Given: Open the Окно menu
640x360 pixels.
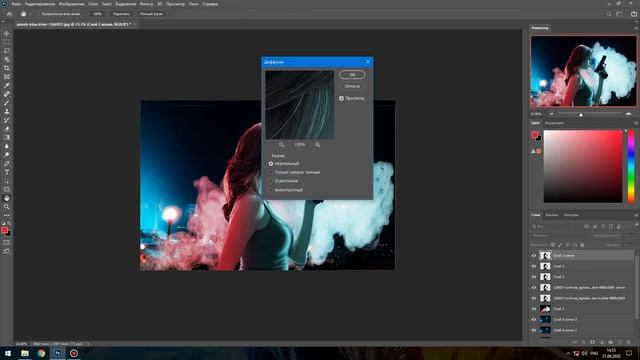Looking at the screenshot, I should (193, 4).
